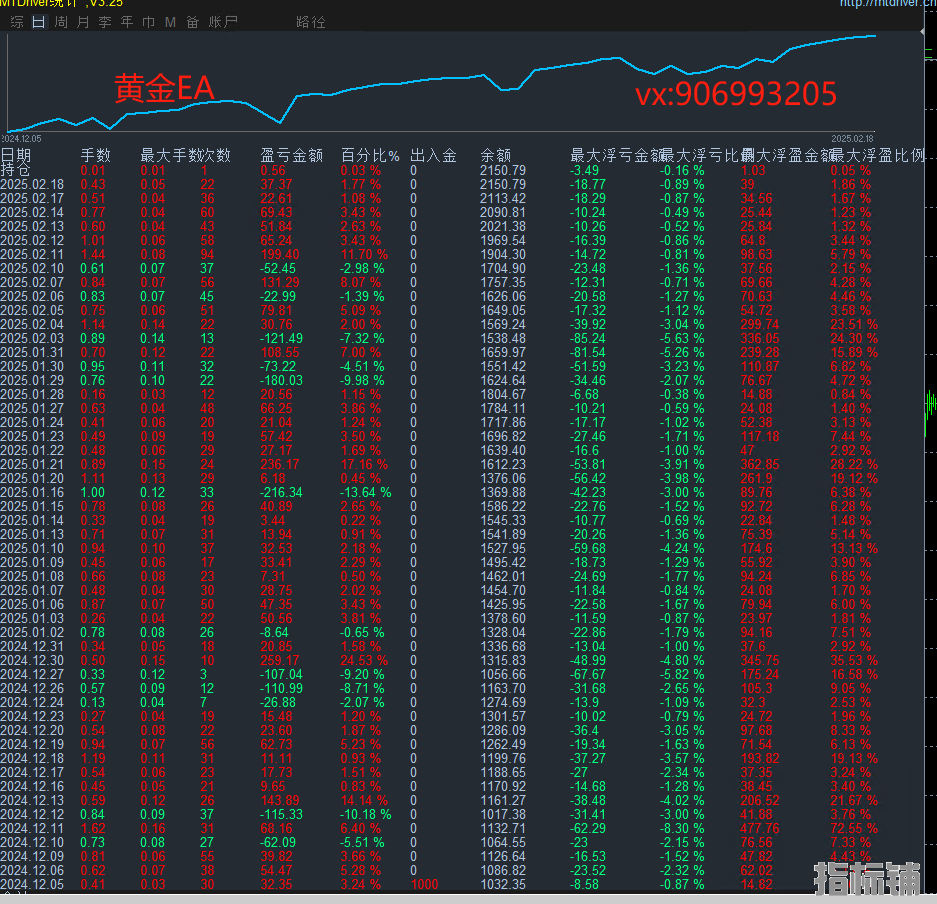This screenshot has height=904, width=937.
Task: Open the 周 weekly tab
Action: point(61,22)
